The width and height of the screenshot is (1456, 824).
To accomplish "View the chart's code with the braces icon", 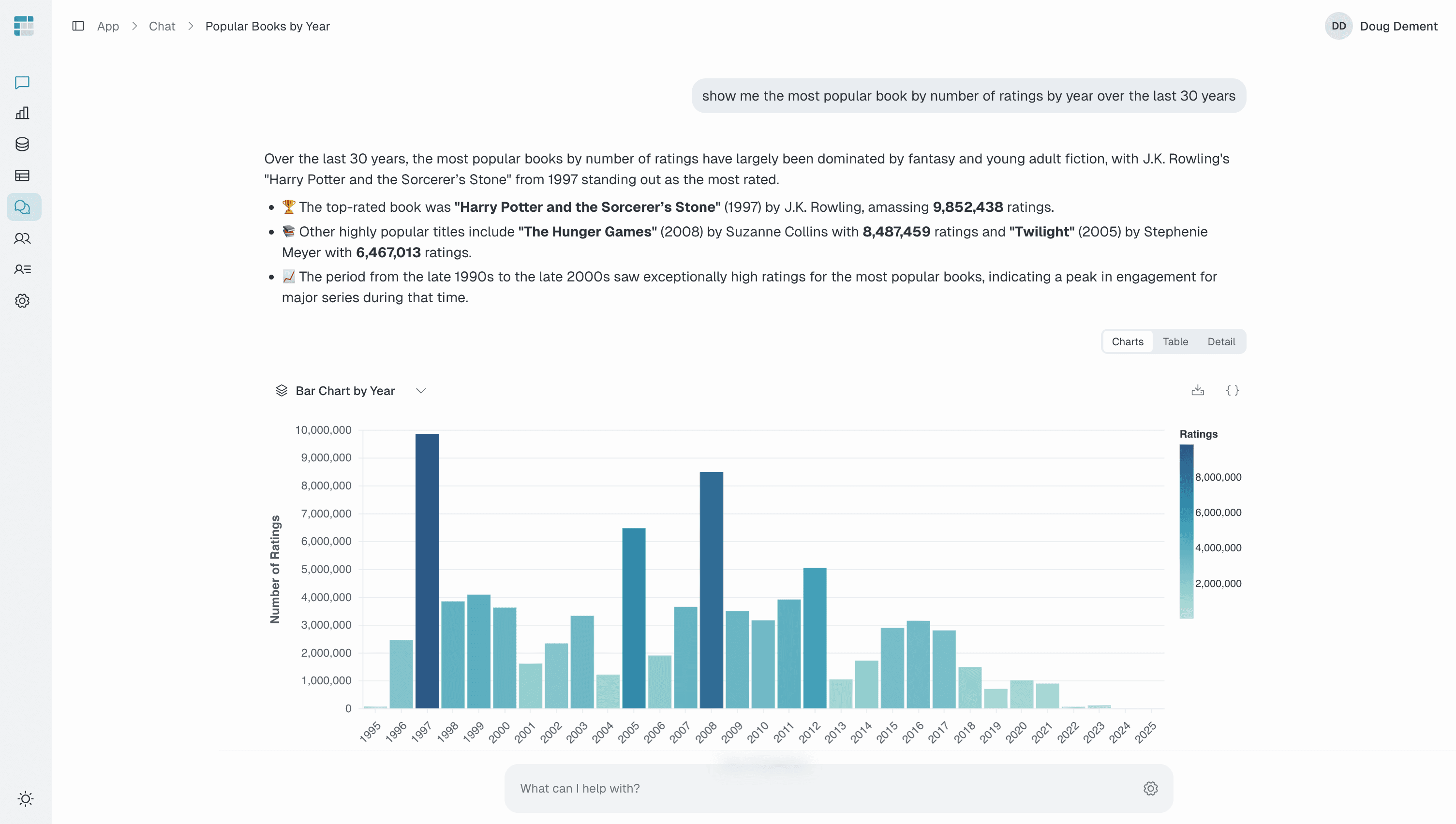I will (x=1233, y=391).
